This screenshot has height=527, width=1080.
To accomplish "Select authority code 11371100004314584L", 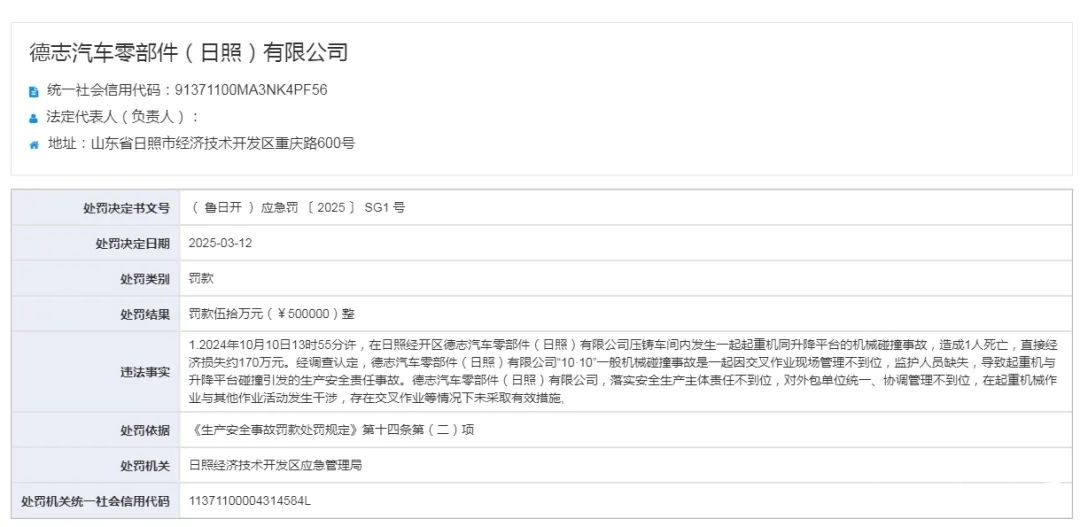I will pyautogui.click(x=250, y=501).
